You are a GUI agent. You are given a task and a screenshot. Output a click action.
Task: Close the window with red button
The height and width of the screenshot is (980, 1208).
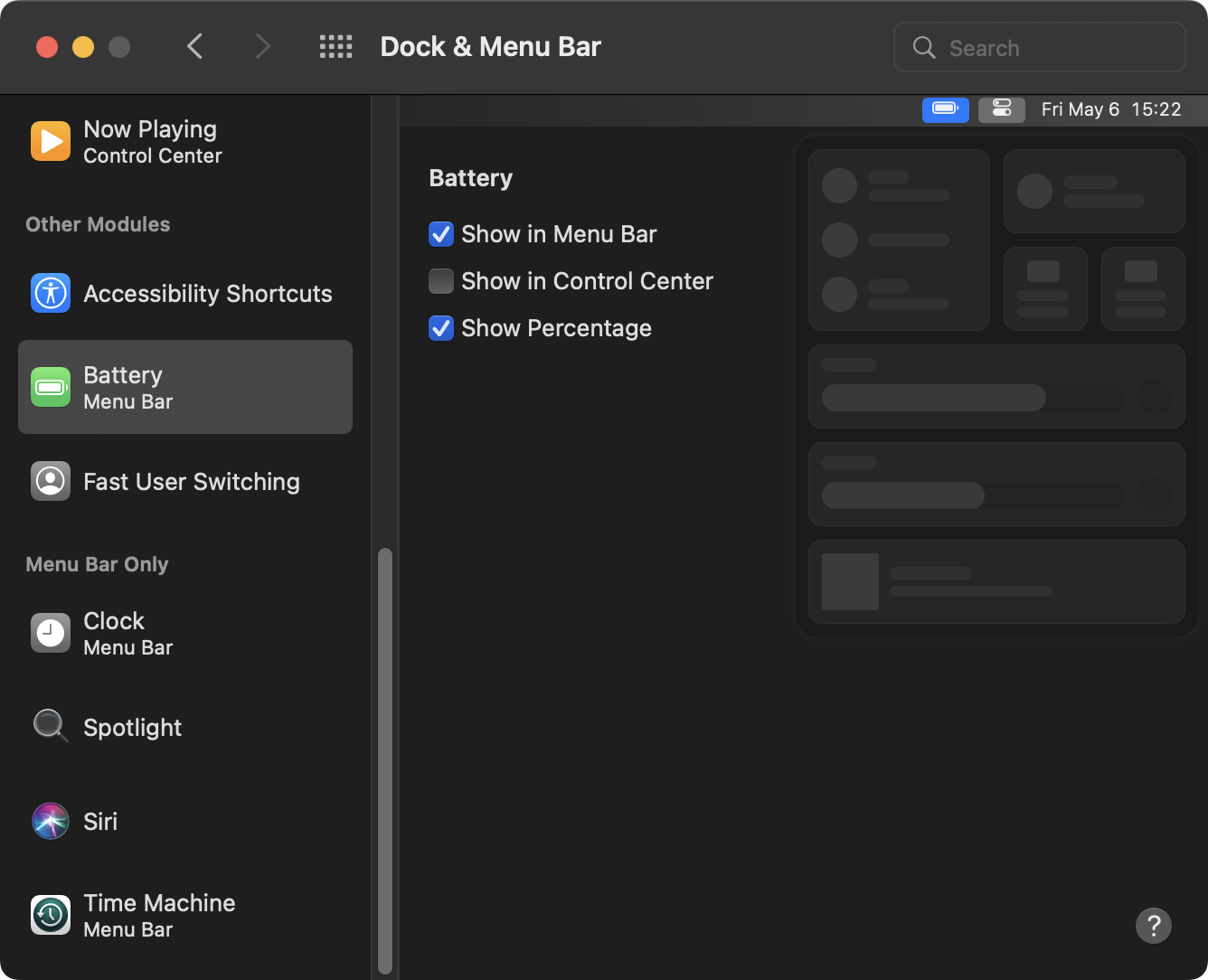(x=47, y=47)
